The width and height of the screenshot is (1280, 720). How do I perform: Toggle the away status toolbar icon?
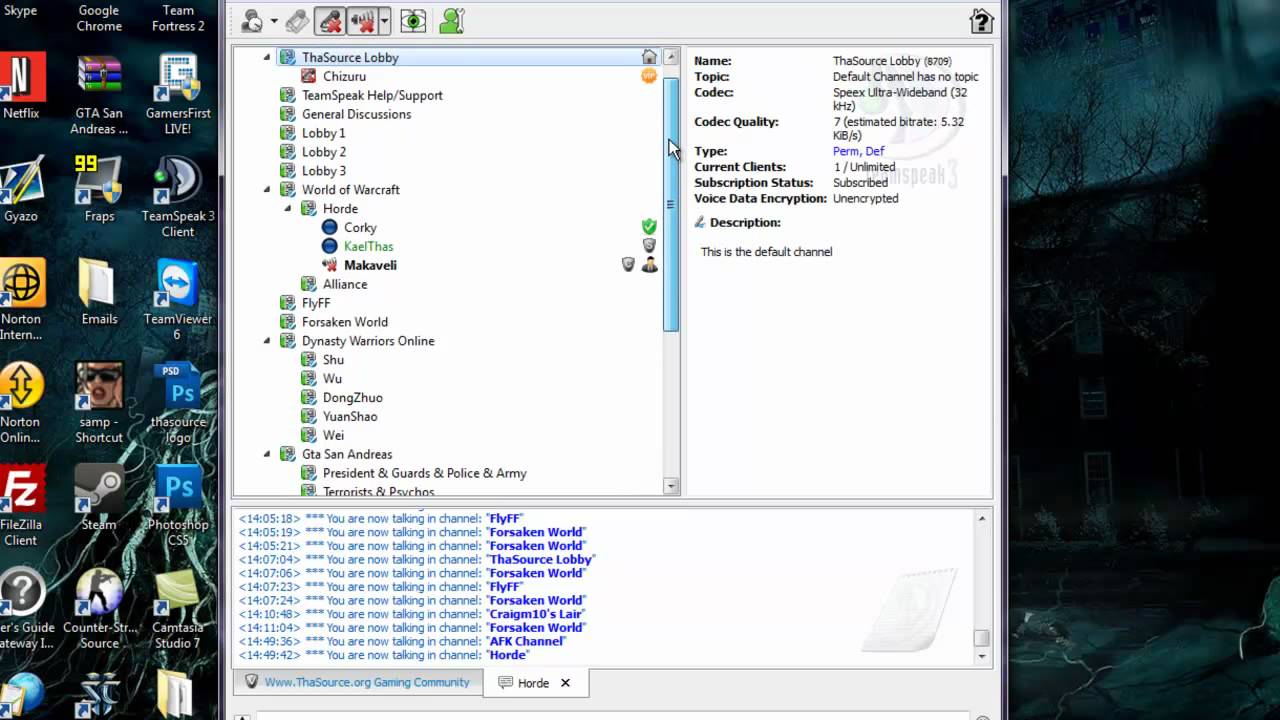point(252,21)
